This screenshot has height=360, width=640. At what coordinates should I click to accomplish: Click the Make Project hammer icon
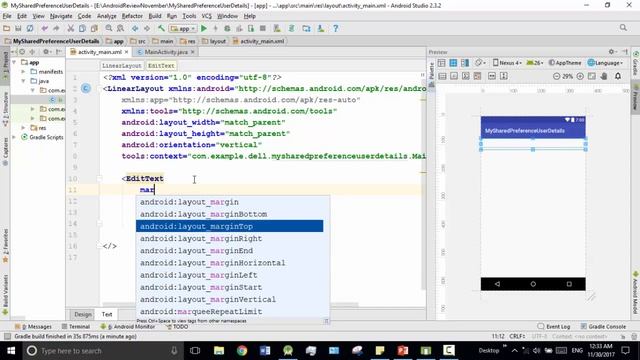(x=161, y=28)
